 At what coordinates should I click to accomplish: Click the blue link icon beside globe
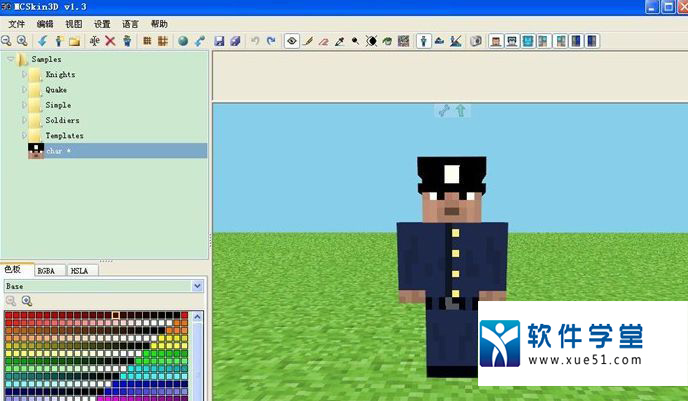click(x=200, y=41)
